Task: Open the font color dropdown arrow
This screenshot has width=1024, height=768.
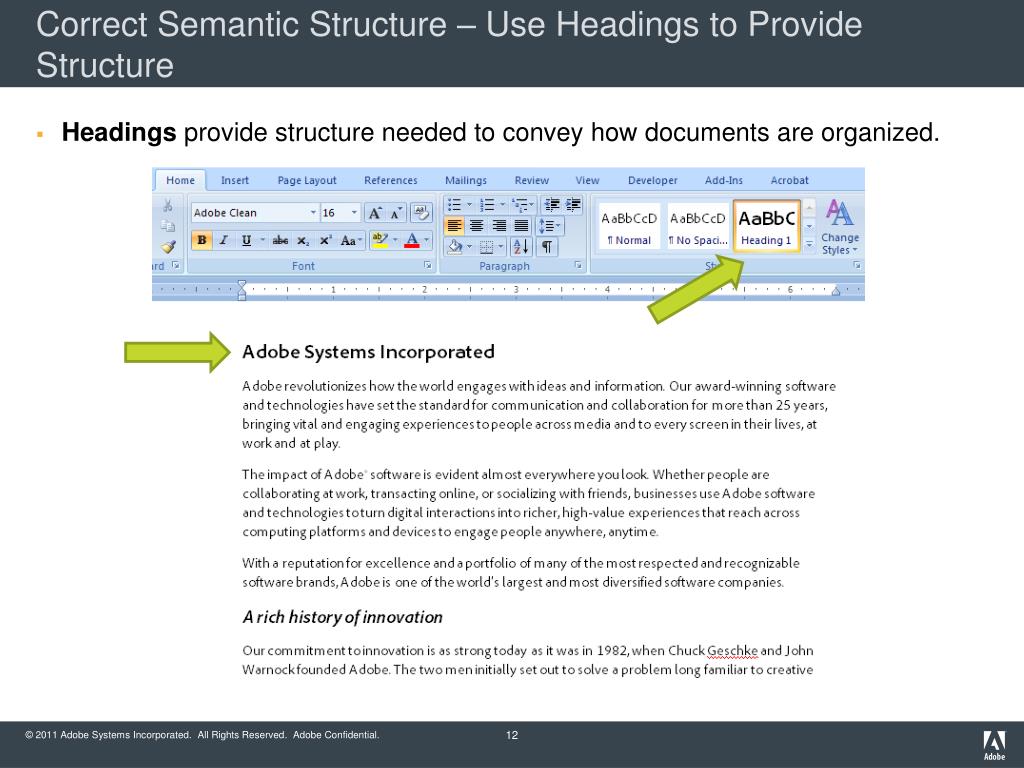Action: pyautogui.click(x=426, y=240)
